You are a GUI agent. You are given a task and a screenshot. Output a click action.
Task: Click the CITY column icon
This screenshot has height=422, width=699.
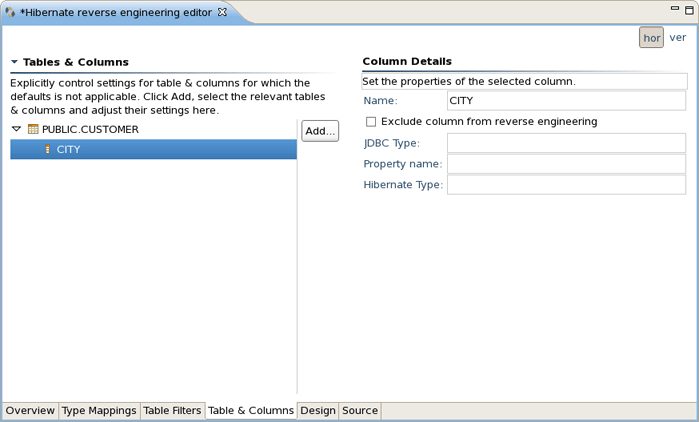(47, 149)
